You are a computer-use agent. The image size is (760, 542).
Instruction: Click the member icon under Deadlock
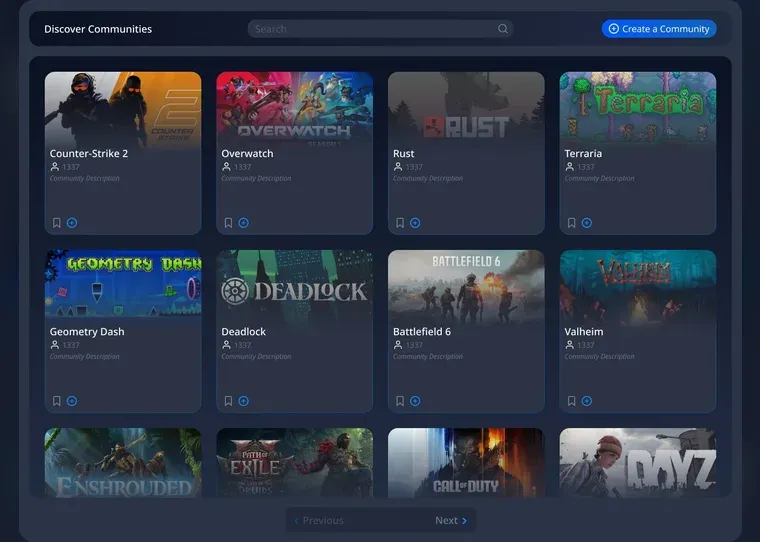(226, 345)
